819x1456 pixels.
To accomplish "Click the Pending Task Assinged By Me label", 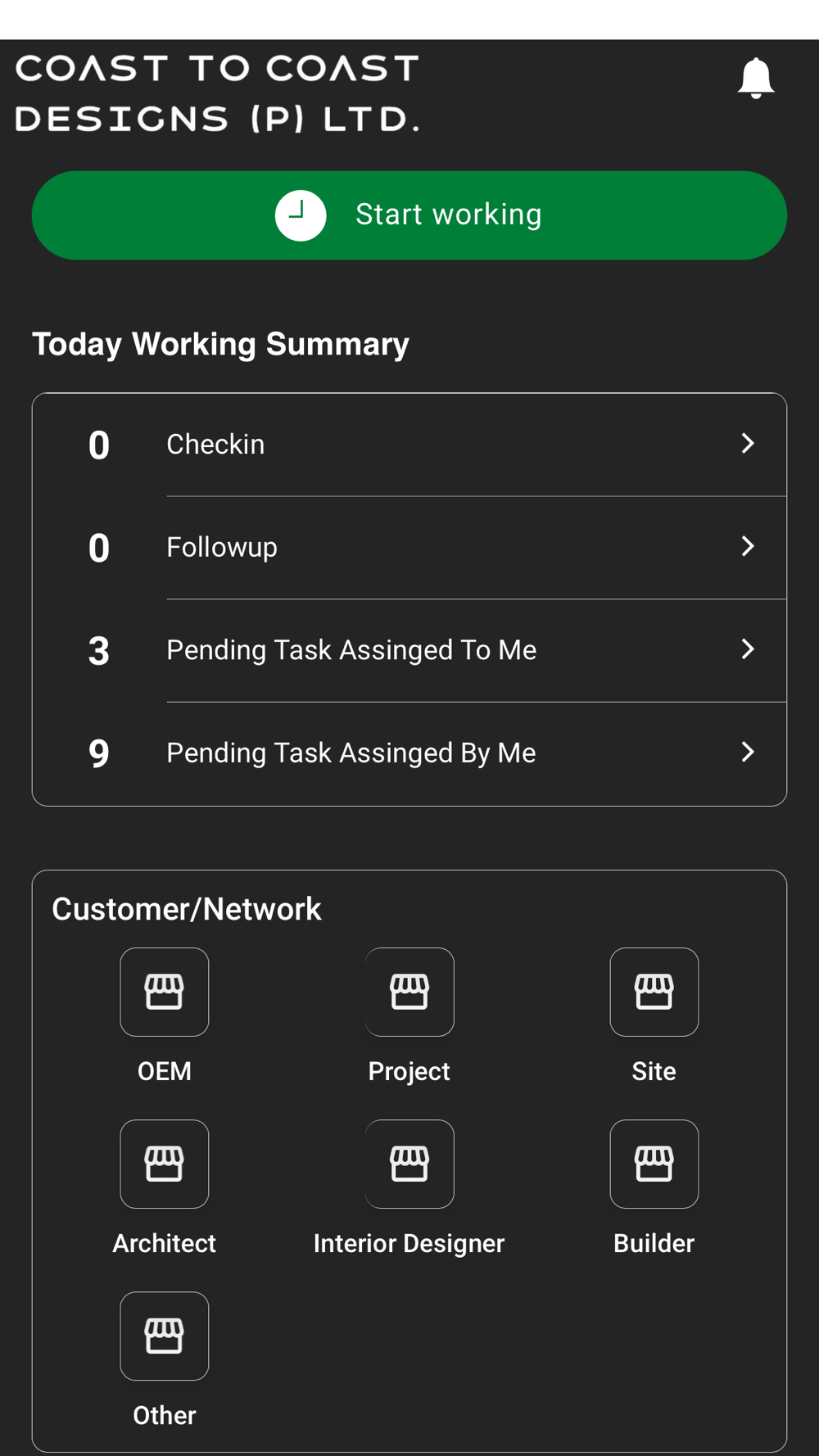I will (x=351, y=753).
